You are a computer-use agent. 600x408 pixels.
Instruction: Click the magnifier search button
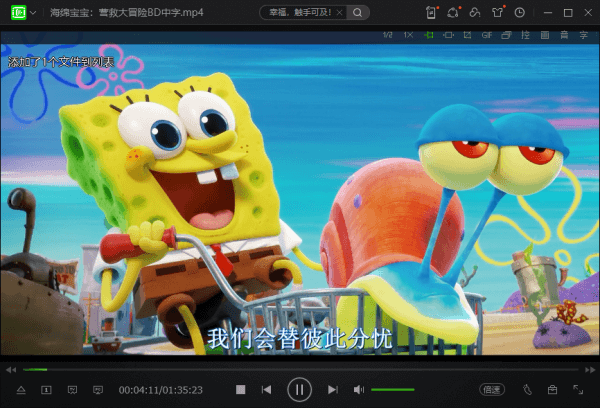[x=357, y=13]
